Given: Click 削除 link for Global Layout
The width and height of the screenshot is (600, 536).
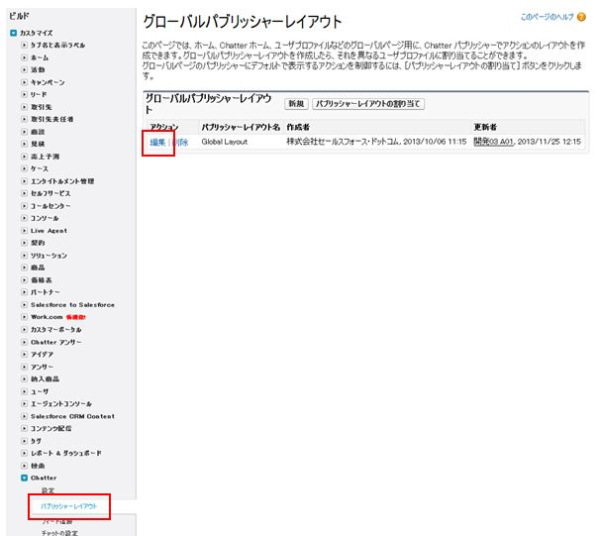Looking at the screenshot, I should click(x=181, y=142).
